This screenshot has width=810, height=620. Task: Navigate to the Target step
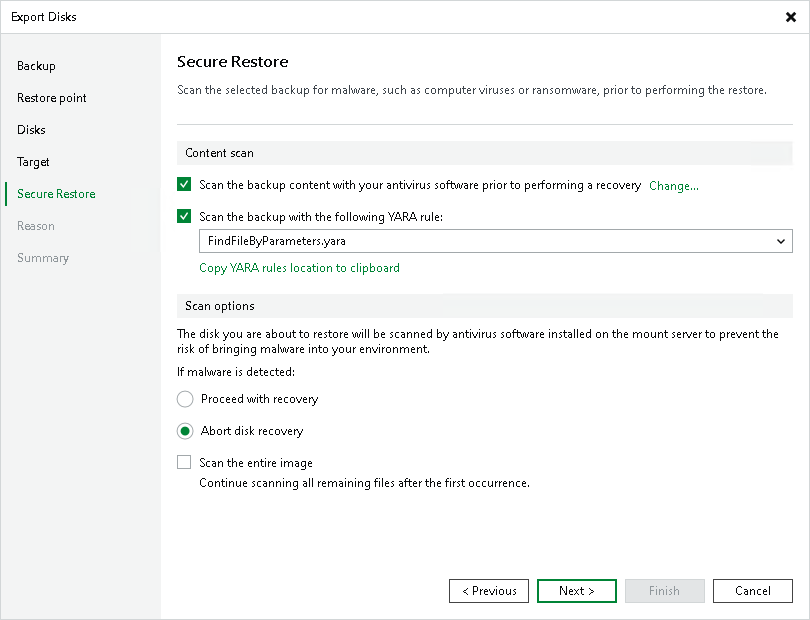point(33,162)
